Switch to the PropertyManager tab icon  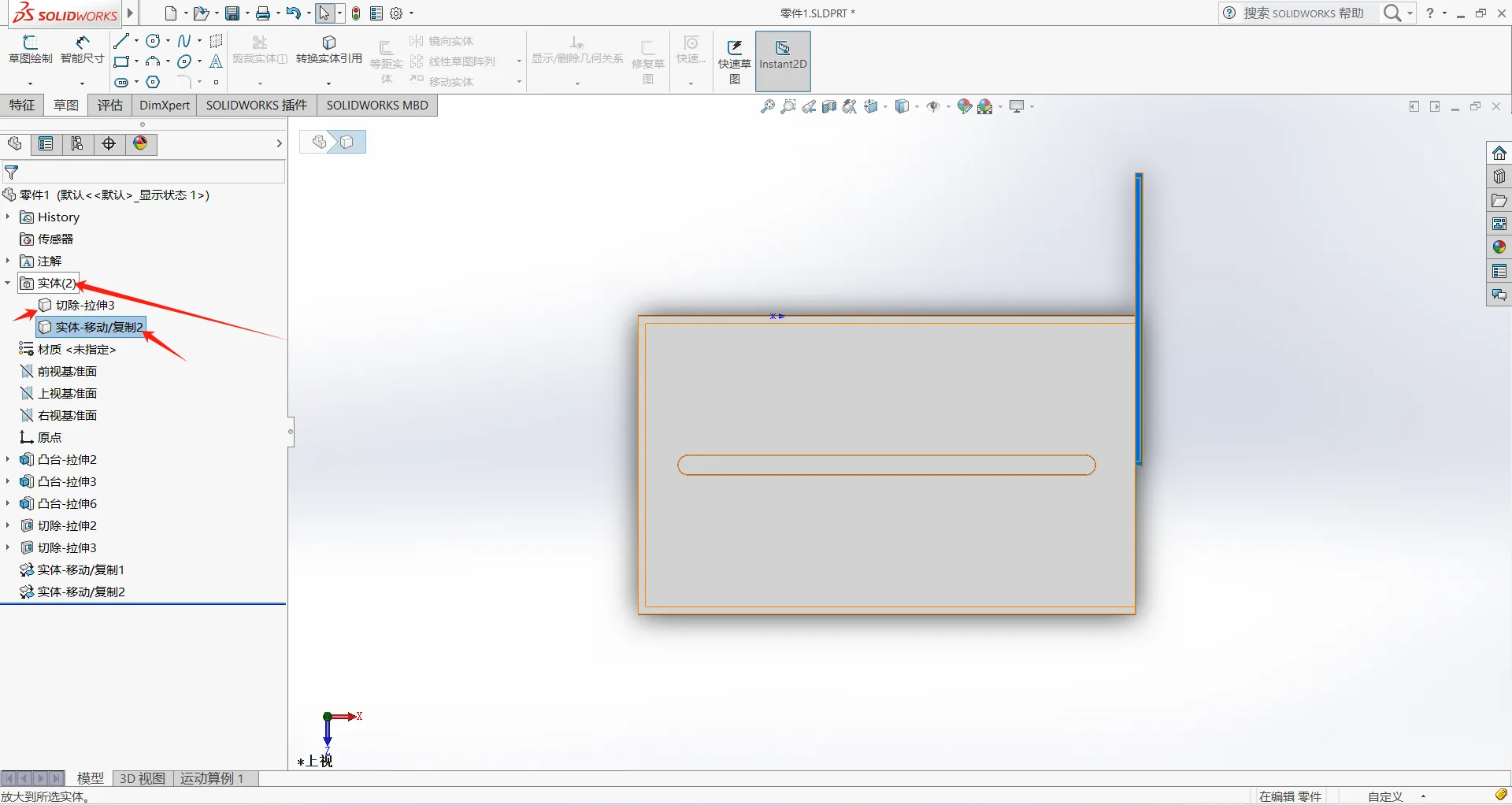pyautogui.click(x=46, y=143)
